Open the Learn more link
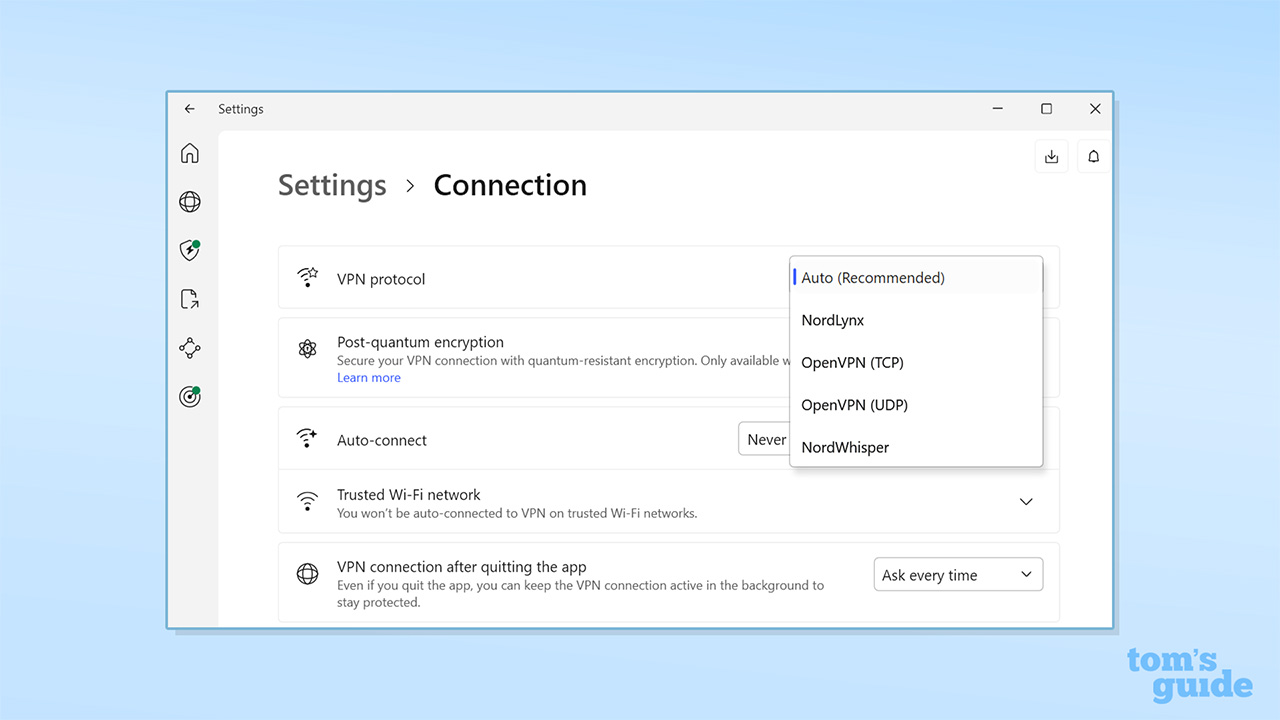Screen dimensions: 1280x720 coord(369,378)
